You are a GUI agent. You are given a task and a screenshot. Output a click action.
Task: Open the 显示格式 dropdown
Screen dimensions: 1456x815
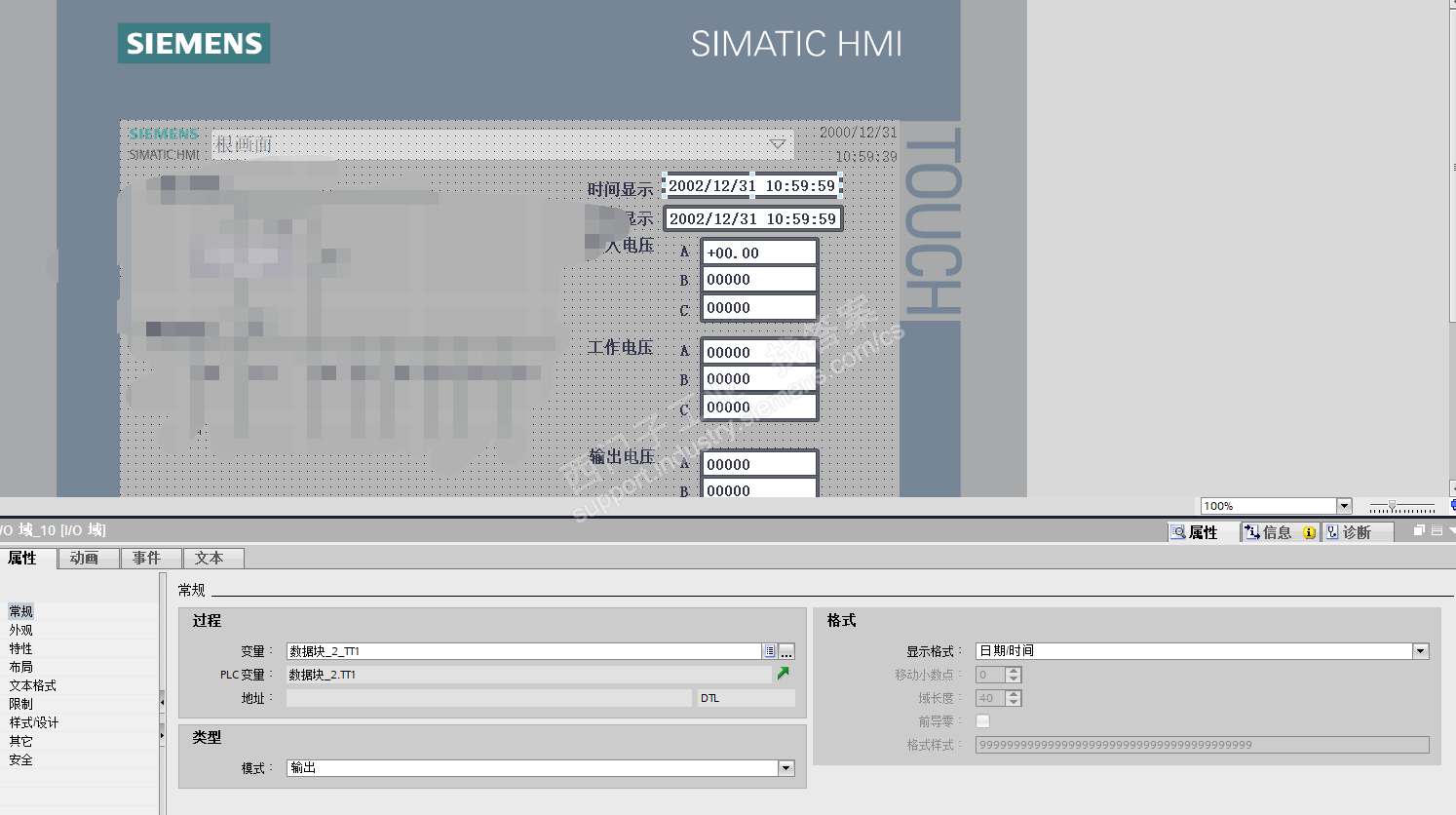(1420, 651)
